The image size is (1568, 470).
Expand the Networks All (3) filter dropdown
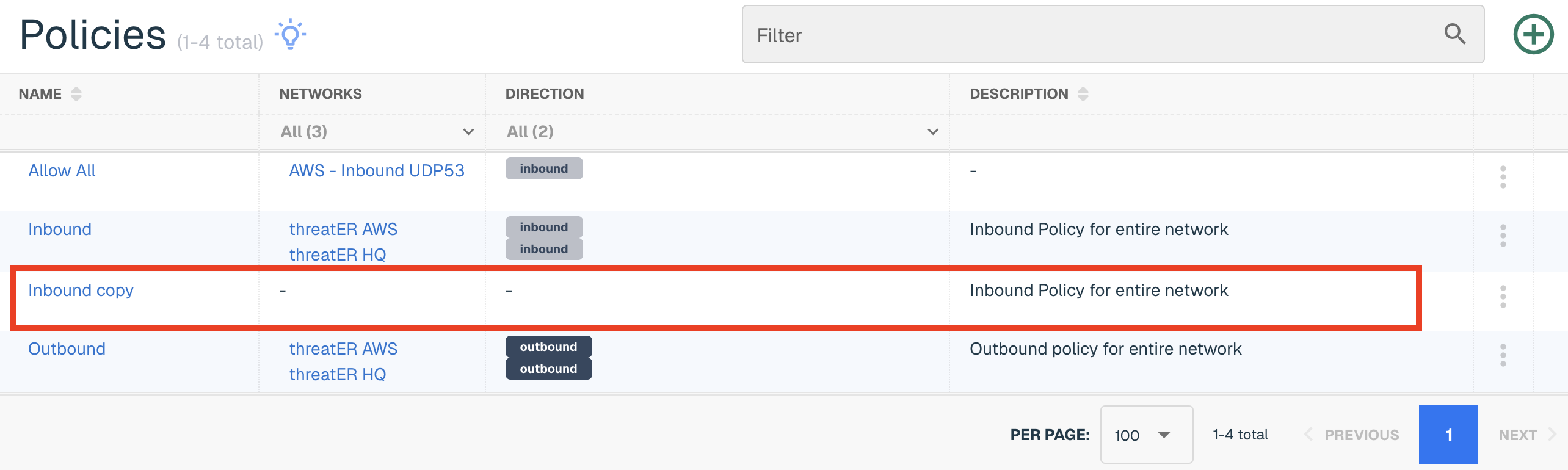click(377, 132)
